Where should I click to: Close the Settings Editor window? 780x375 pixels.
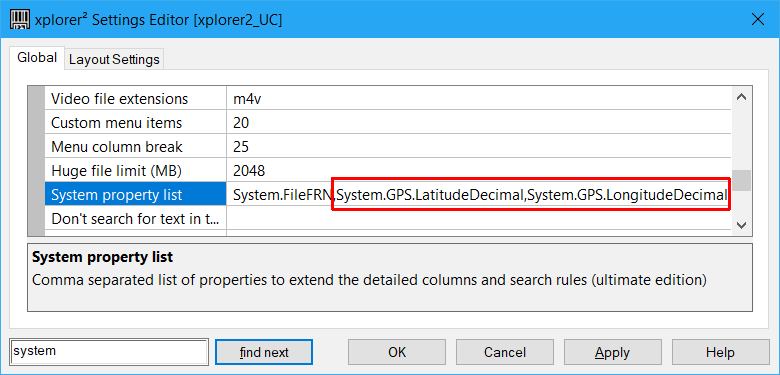click(757, 19)
